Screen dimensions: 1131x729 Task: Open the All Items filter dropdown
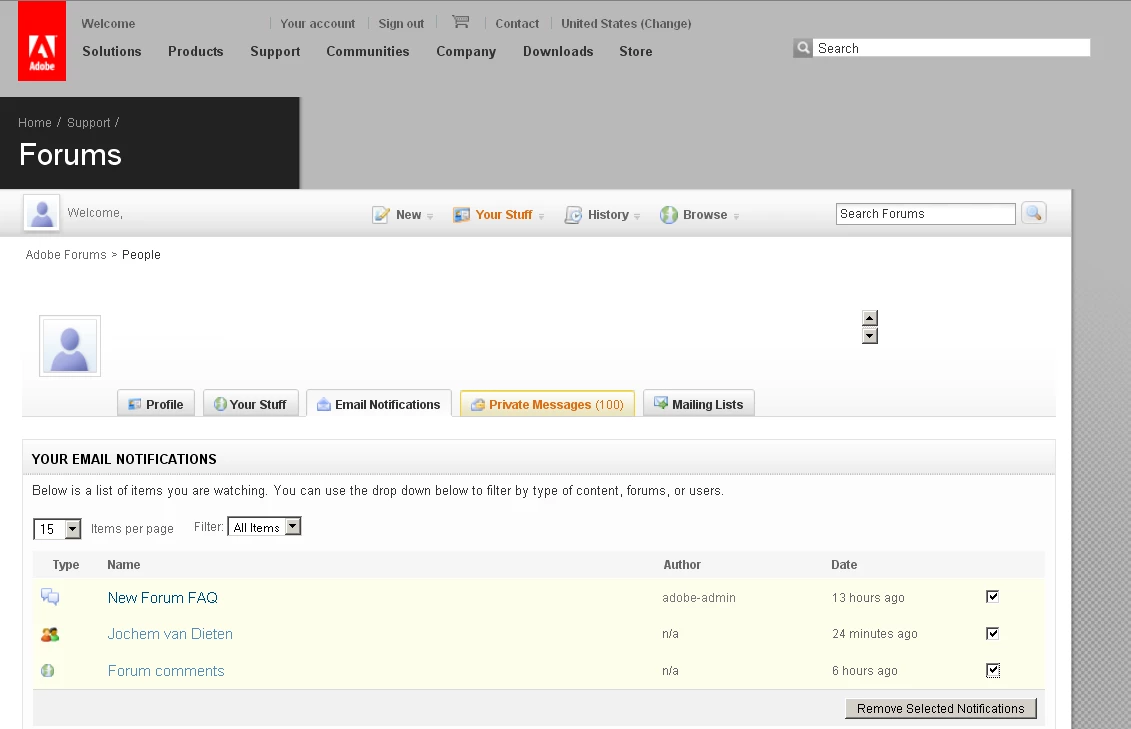[264, 527]
